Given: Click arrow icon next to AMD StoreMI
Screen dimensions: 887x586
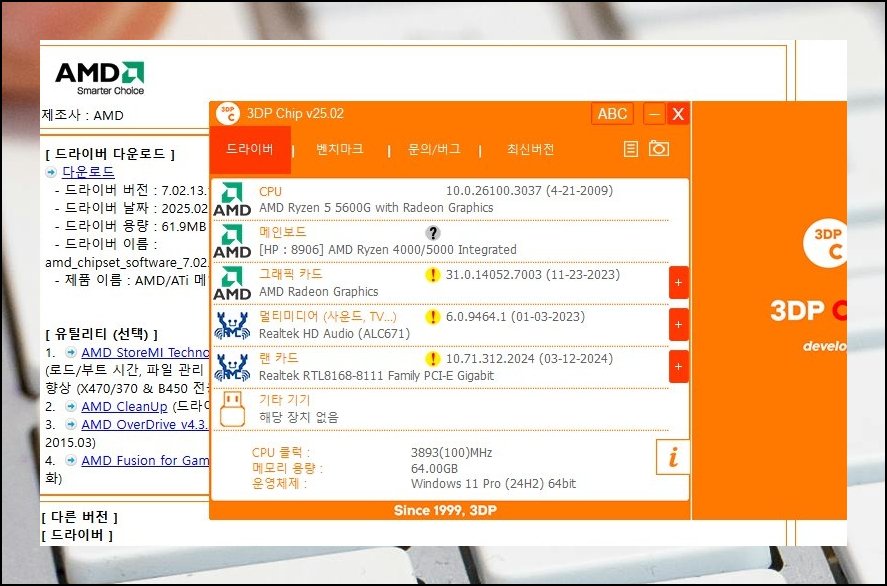Looking at the screenshot, I should coord(71,352).
